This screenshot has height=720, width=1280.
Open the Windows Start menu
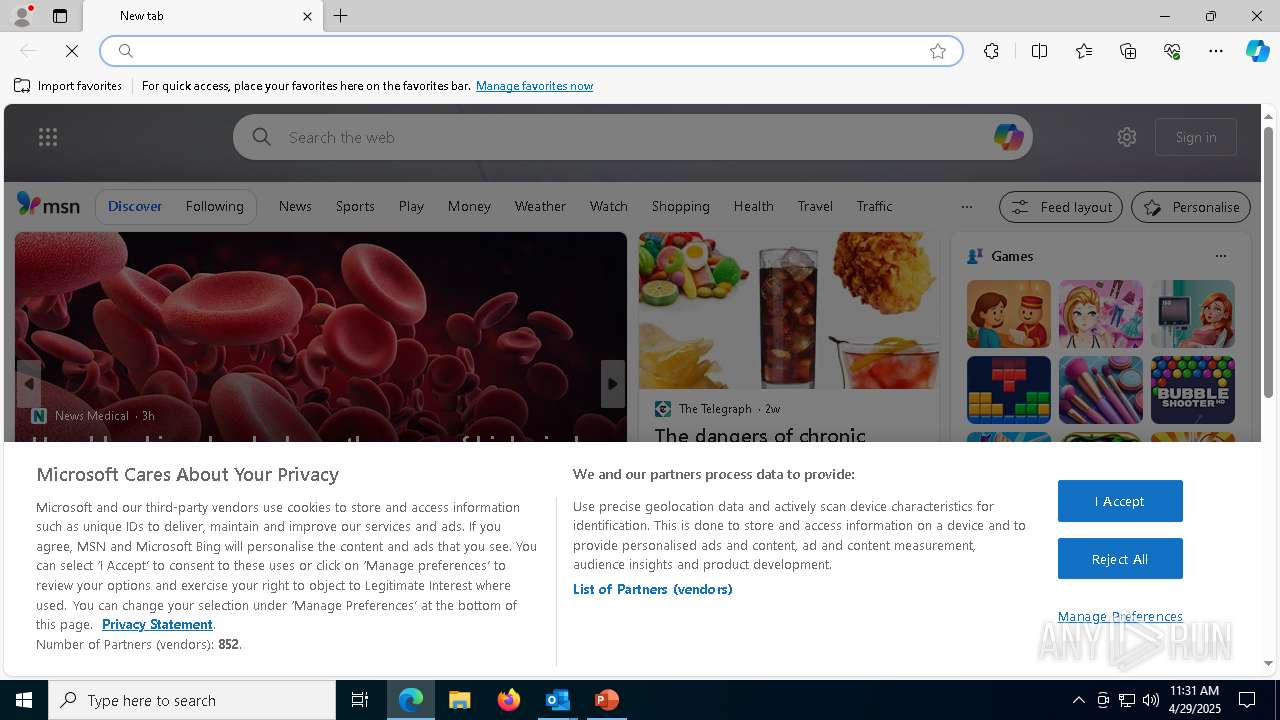(24, 700)
